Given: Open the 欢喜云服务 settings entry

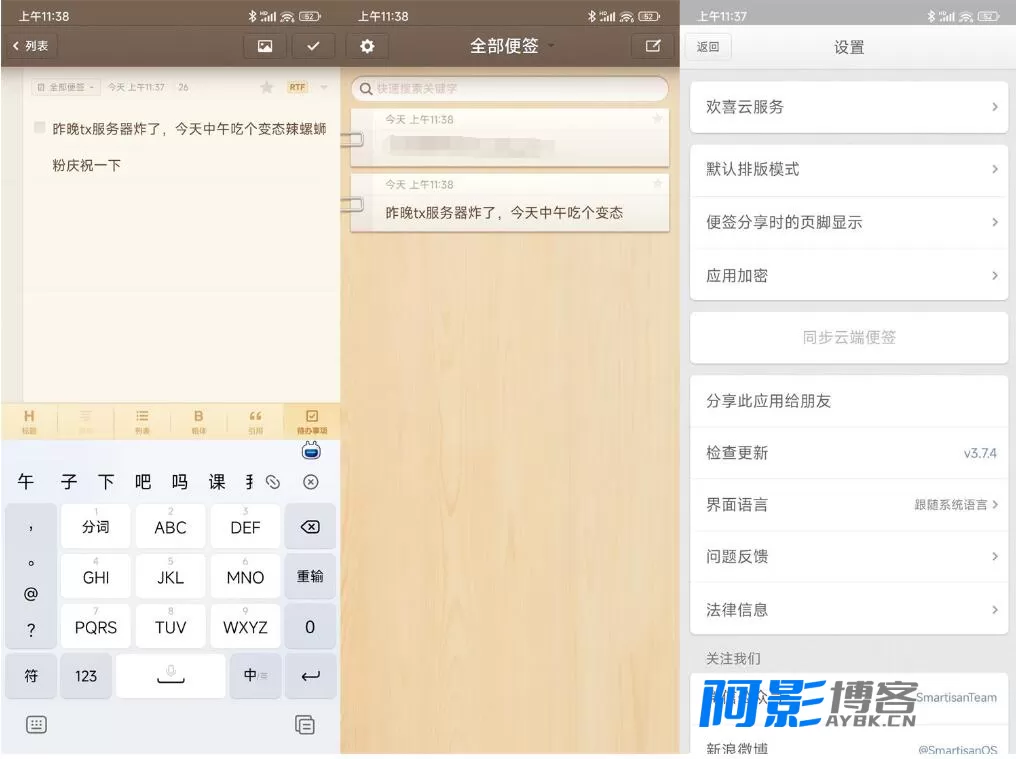Looking at the screenshot, I should click(849, 107).
